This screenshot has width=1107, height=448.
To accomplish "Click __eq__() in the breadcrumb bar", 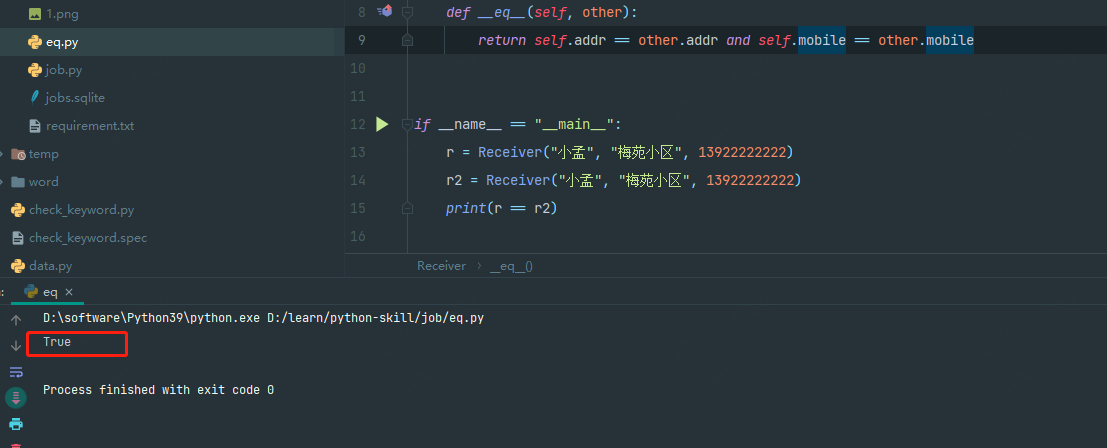I will (511, 266).
